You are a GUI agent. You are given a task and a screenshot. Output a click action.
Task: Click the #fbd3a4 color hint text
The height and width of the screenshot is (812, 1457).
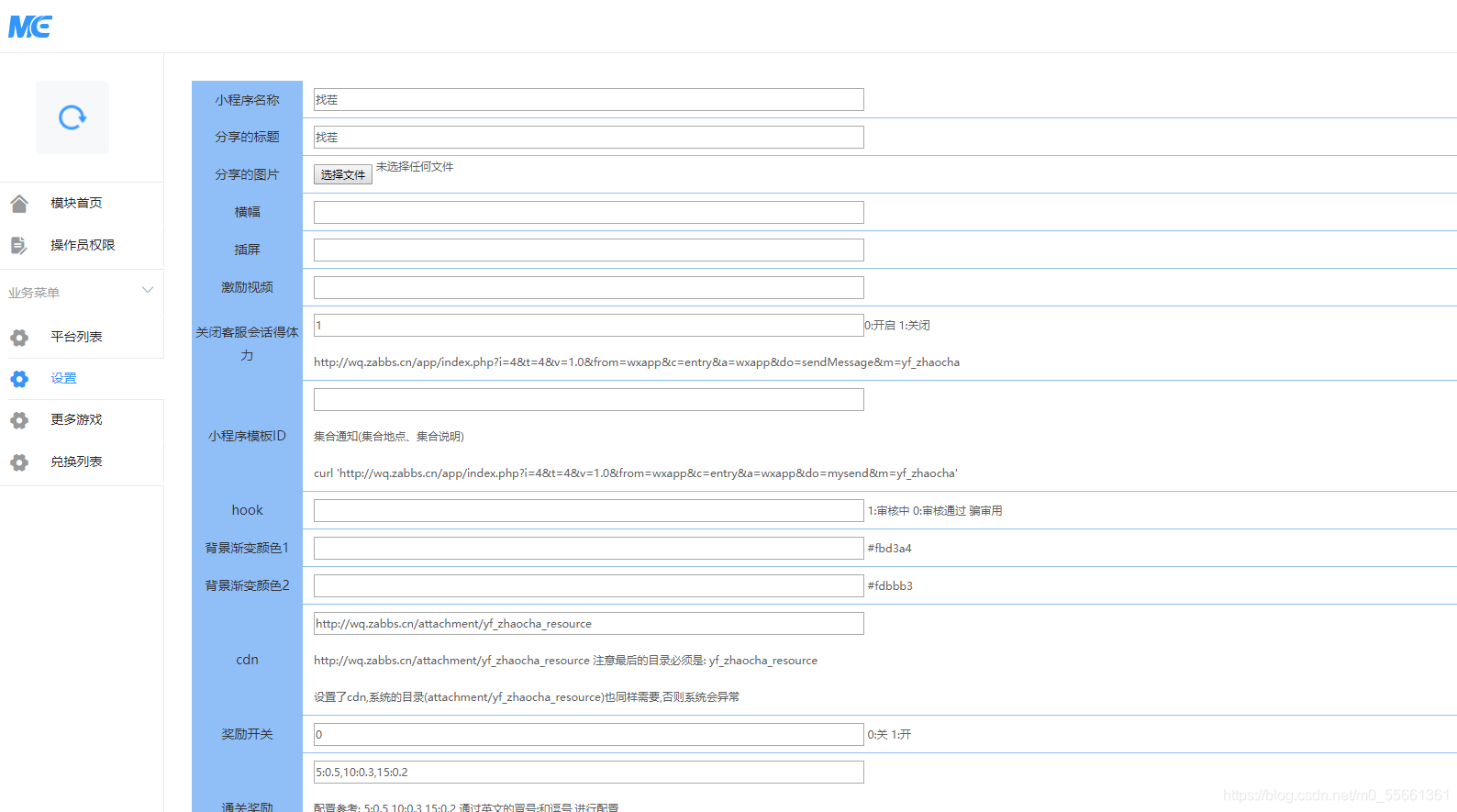tap(890, 549)
